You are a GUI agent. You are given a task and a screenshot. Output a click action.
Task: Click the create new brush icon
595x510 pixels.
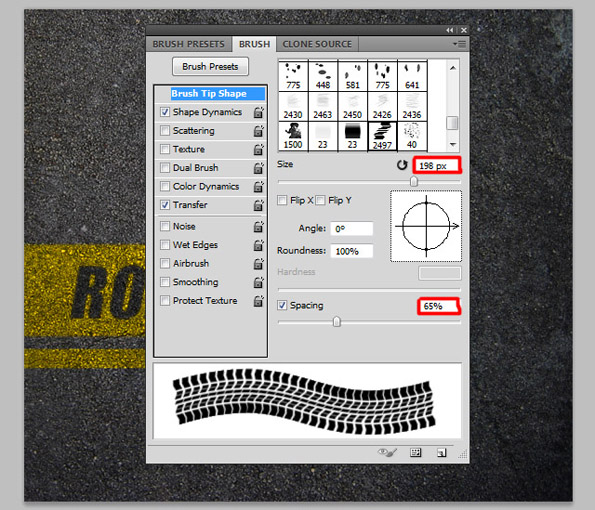(x=441, y=452)
